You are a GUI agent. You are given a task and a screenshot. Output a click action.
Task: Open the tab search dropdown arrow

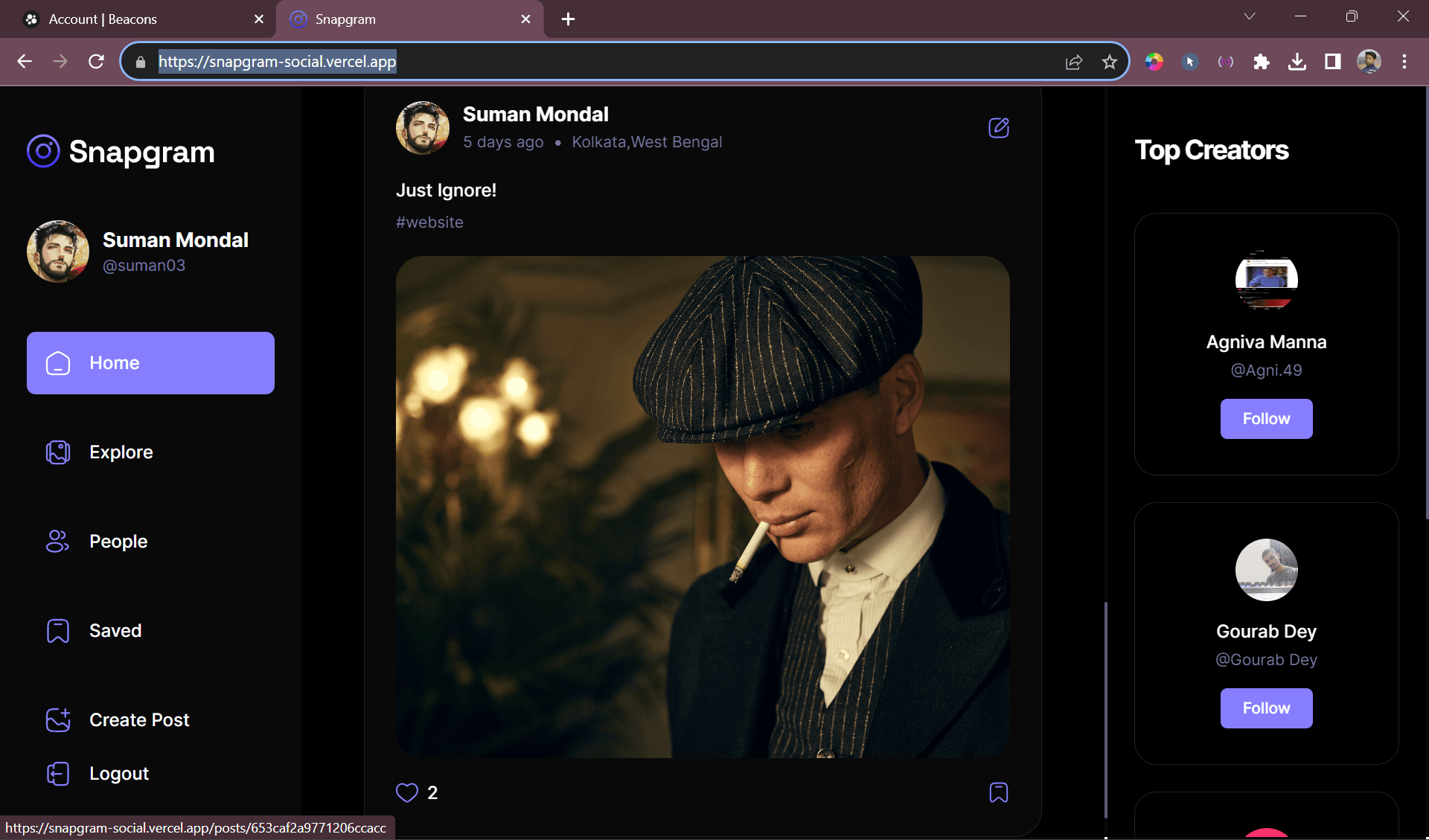point(1250,16)
